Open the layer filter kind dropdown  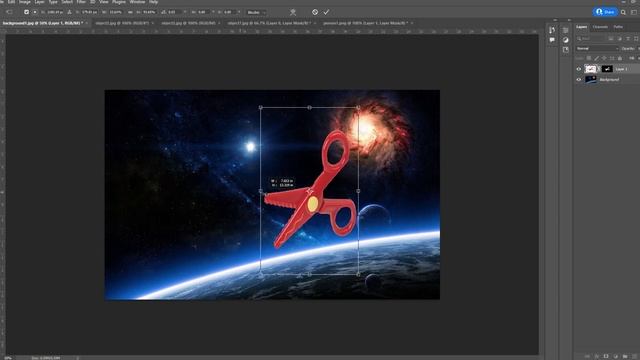point(591,38)
